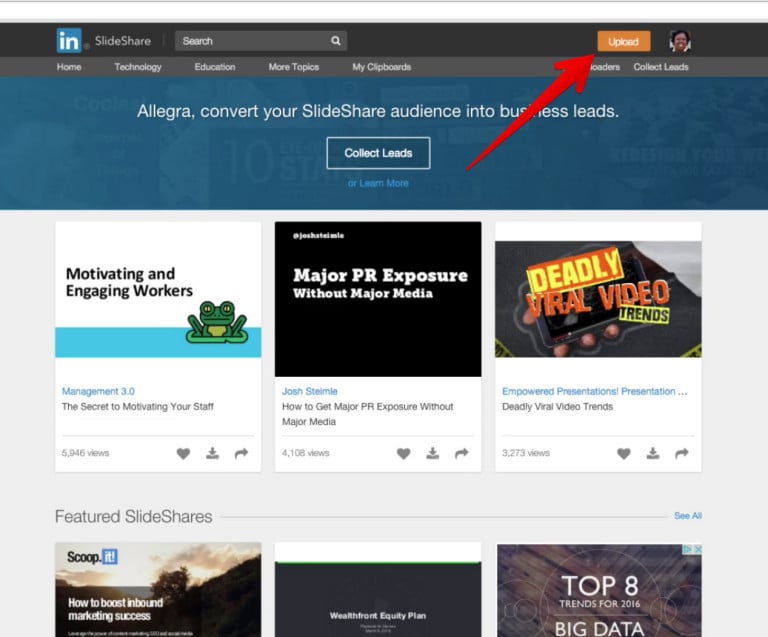
Task: Open Major PR Exposure slide thumbnail
Action: 378,299
